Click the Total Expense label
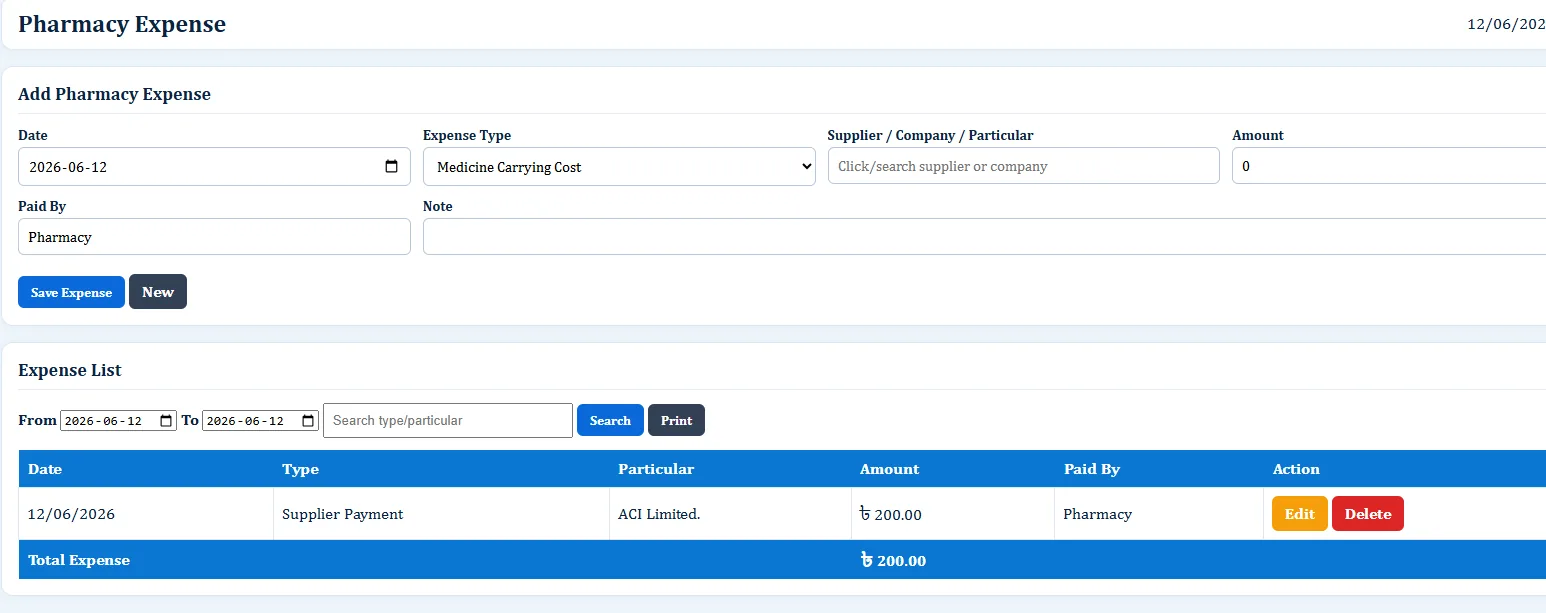 coord(79,560)
